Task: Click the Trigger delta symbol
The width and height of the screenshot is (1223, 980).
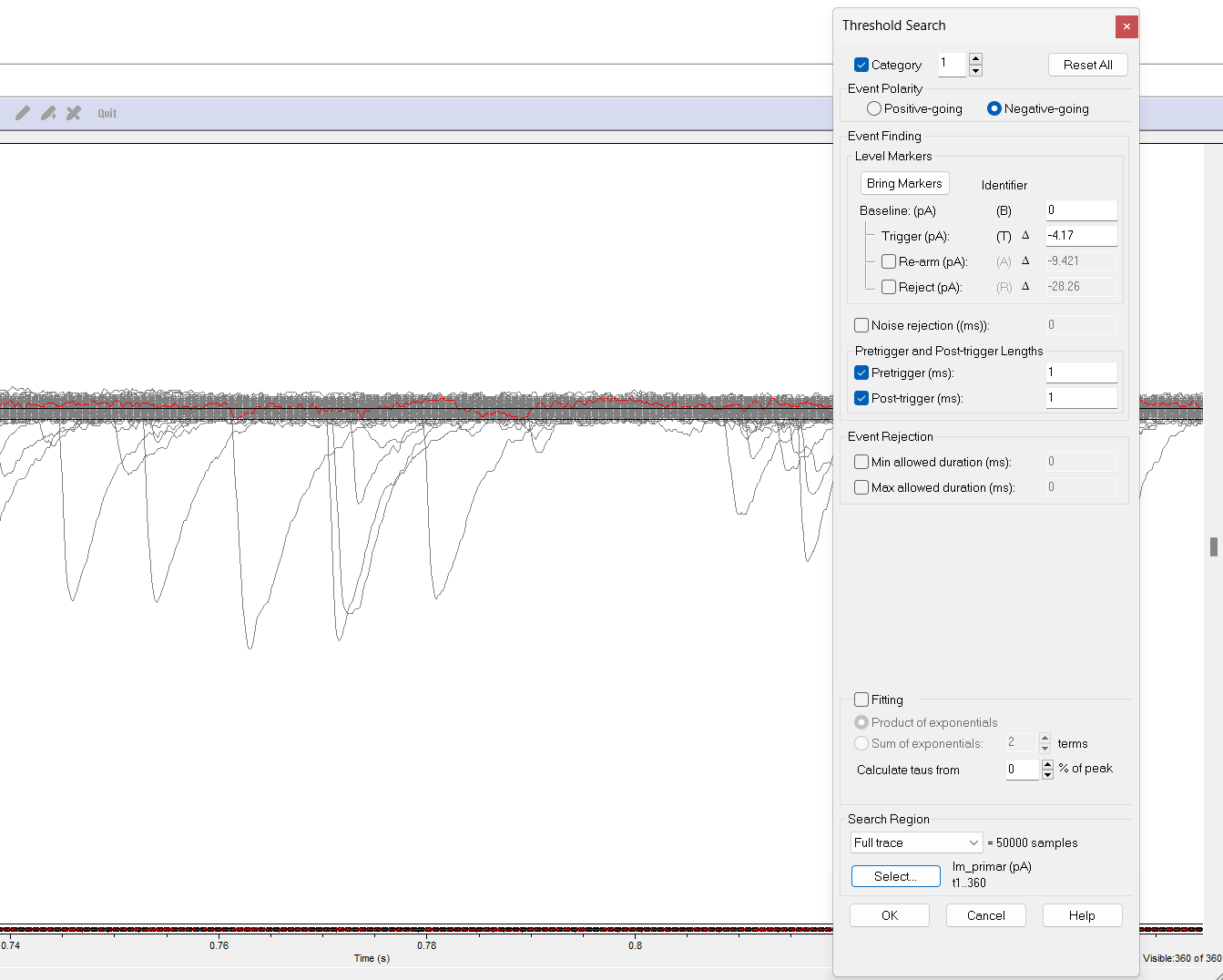Action: tap(1025, 235)
